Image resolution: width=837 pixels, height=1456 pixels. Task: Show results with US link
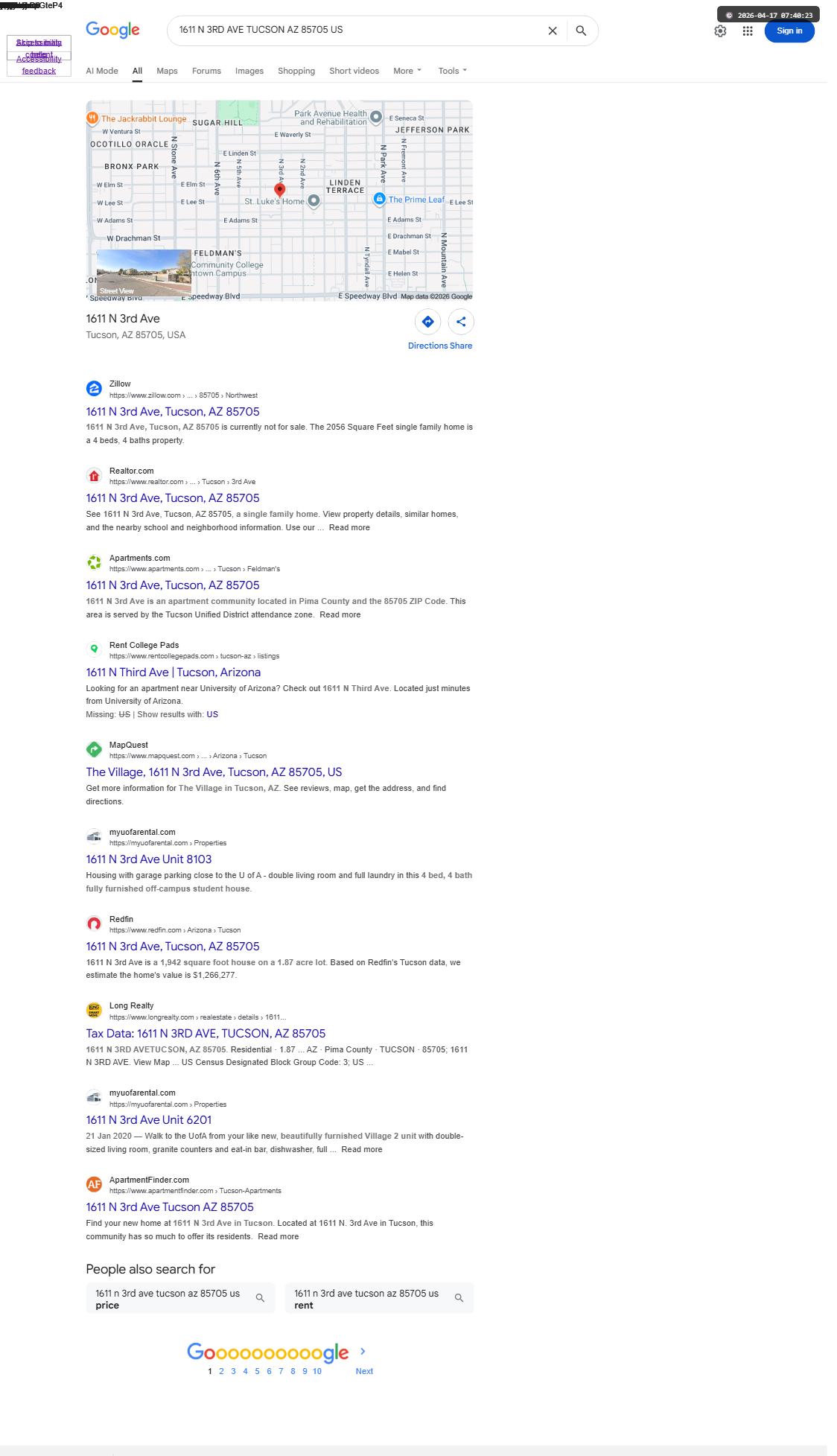[x=212, y=714]
